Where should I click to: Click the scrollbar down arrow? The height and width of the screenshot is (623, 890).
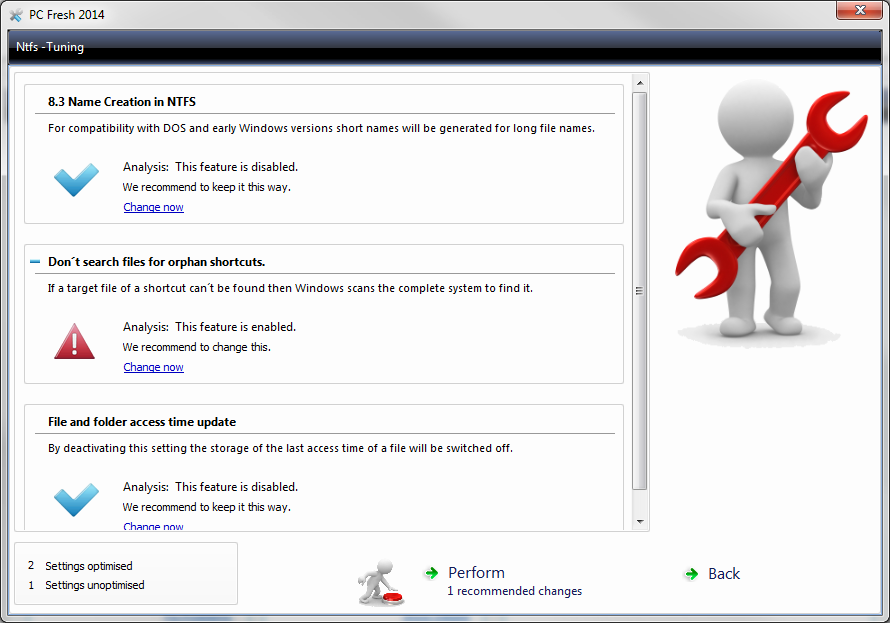click(640, 521)
